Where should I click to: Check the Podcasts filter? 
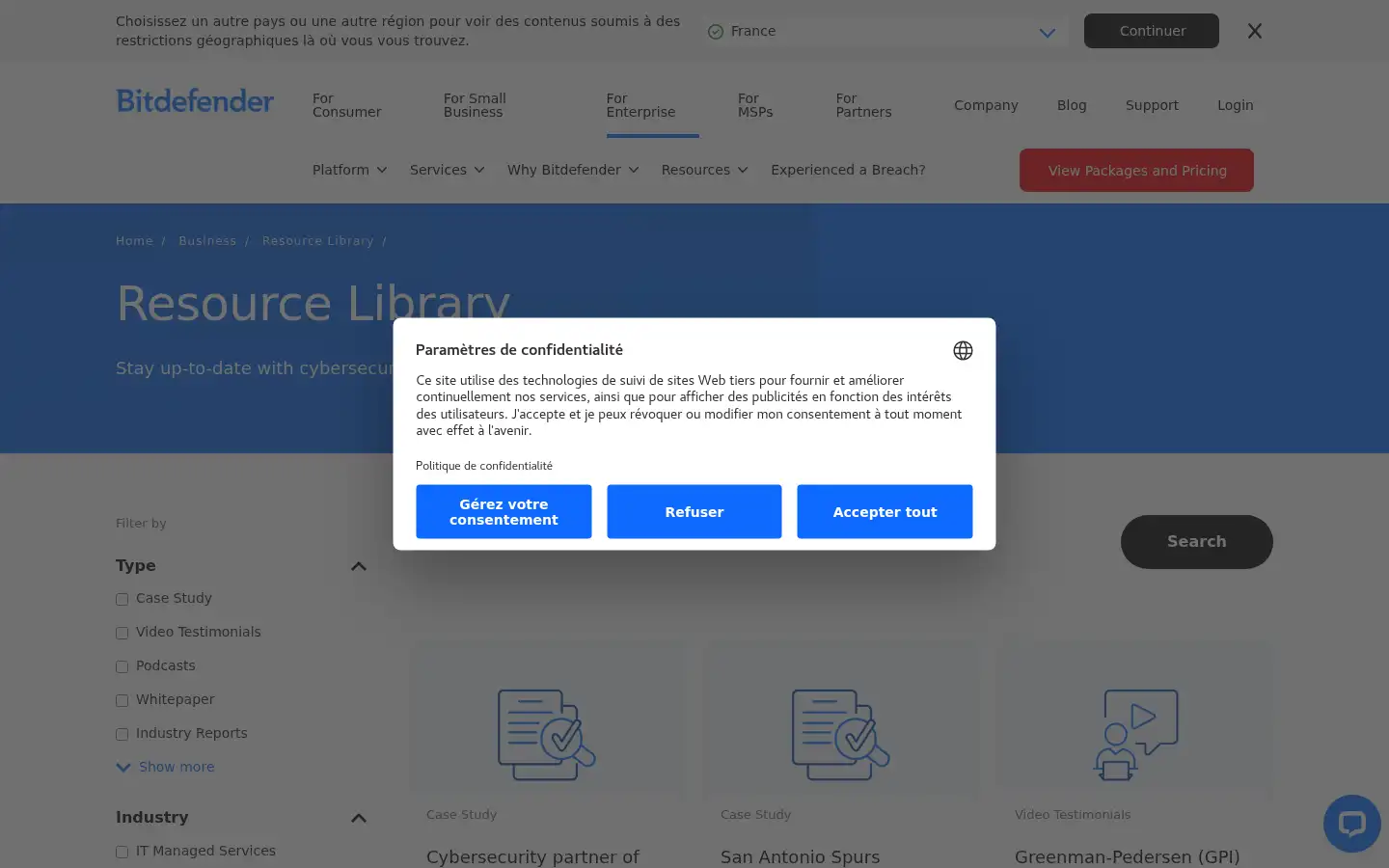(x=123, y=666)
